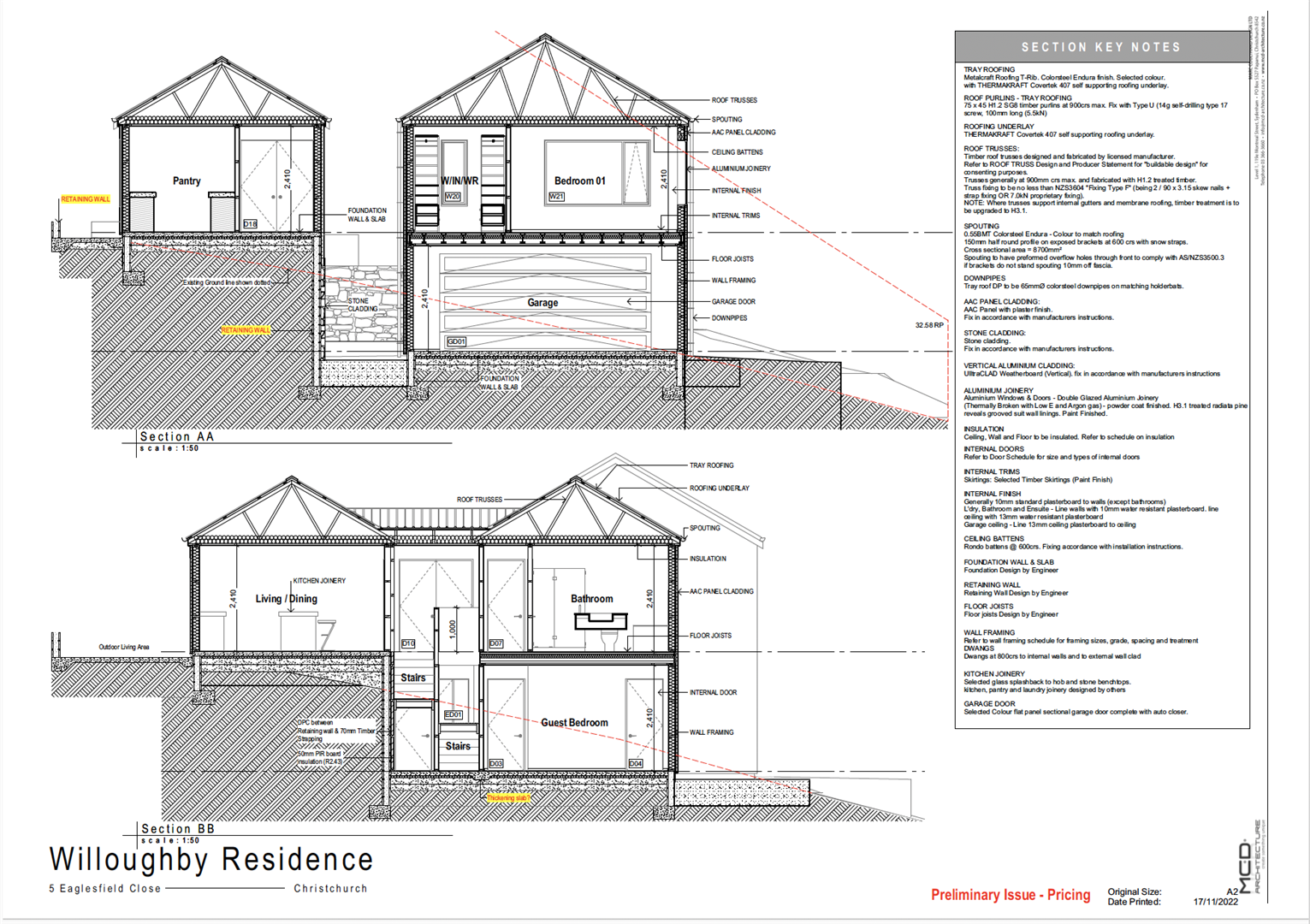Click the 'Date Printed:' label

click(x=1135, y=902)
